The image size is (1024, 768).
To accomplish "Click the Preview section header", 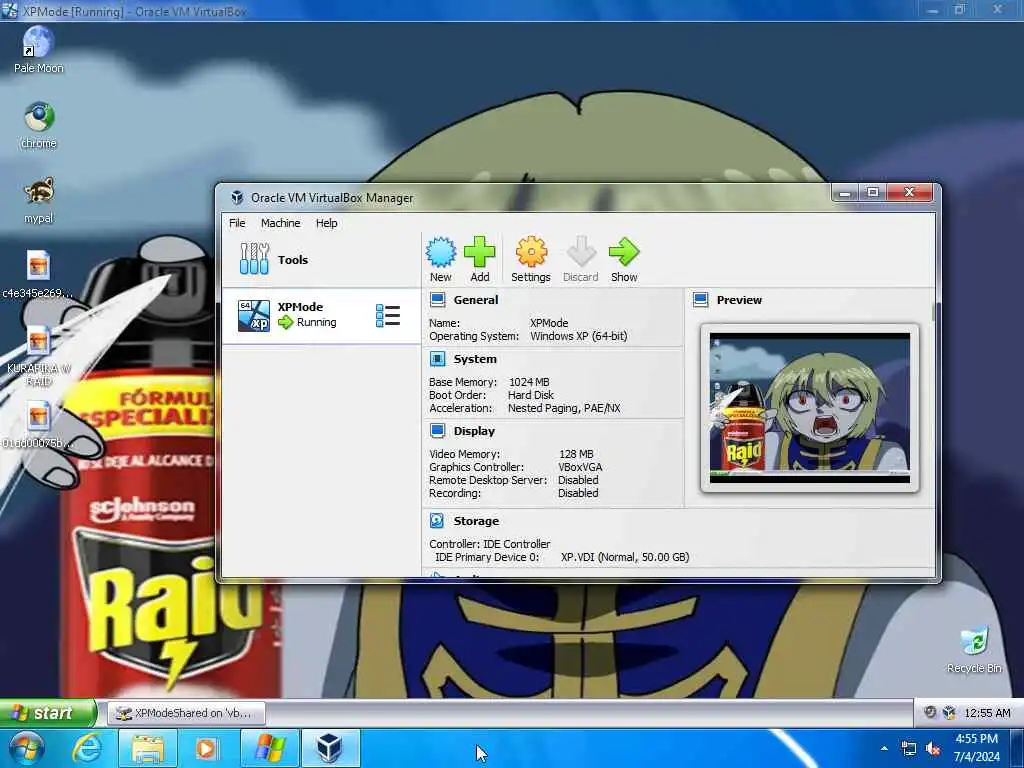I will (x=739, y=300).
